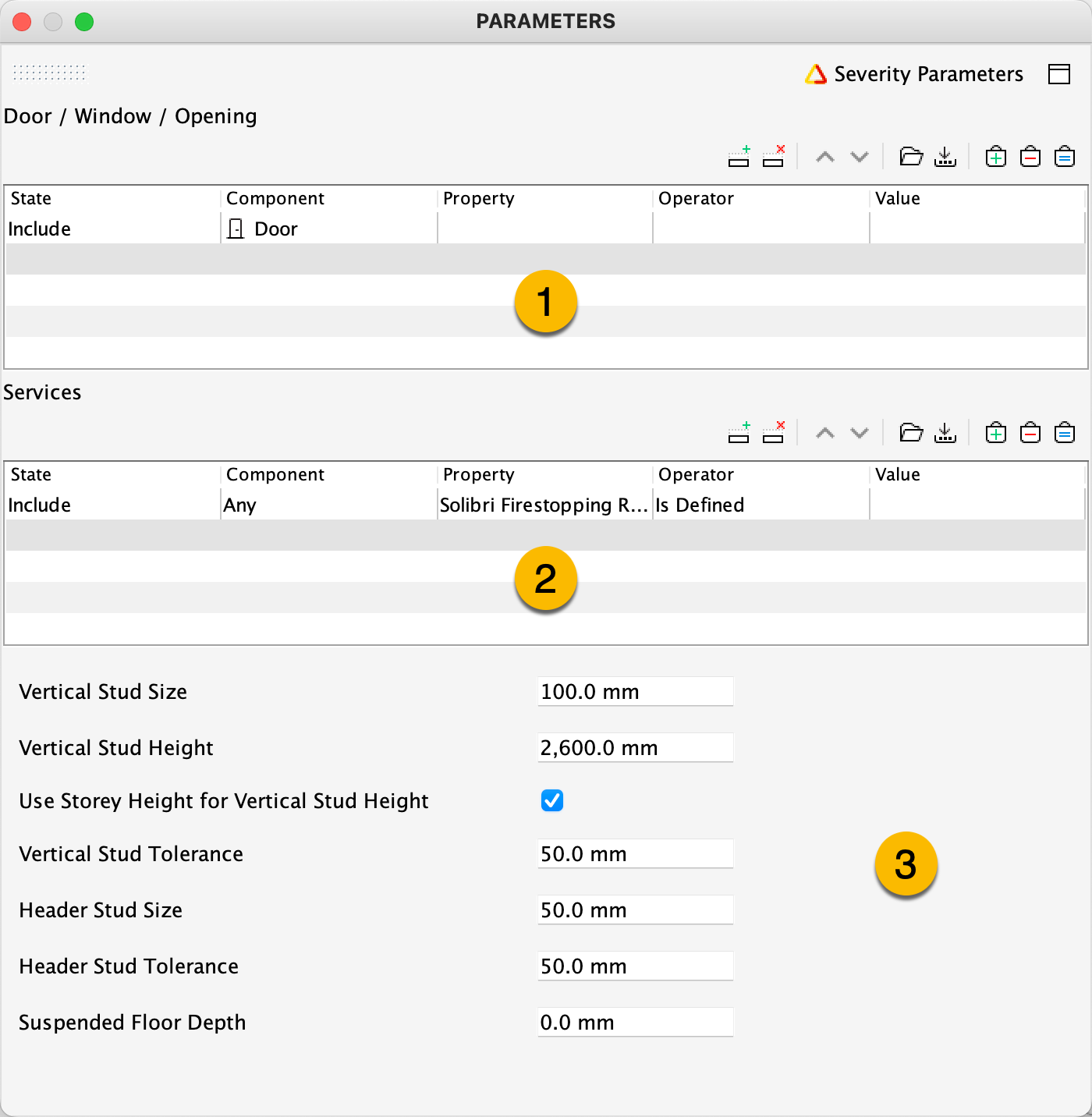The width and height of the screenshot is (1092, 1117).
Task: Click Operator column header in Door/Window/Opening table
Action: [761, 198]
